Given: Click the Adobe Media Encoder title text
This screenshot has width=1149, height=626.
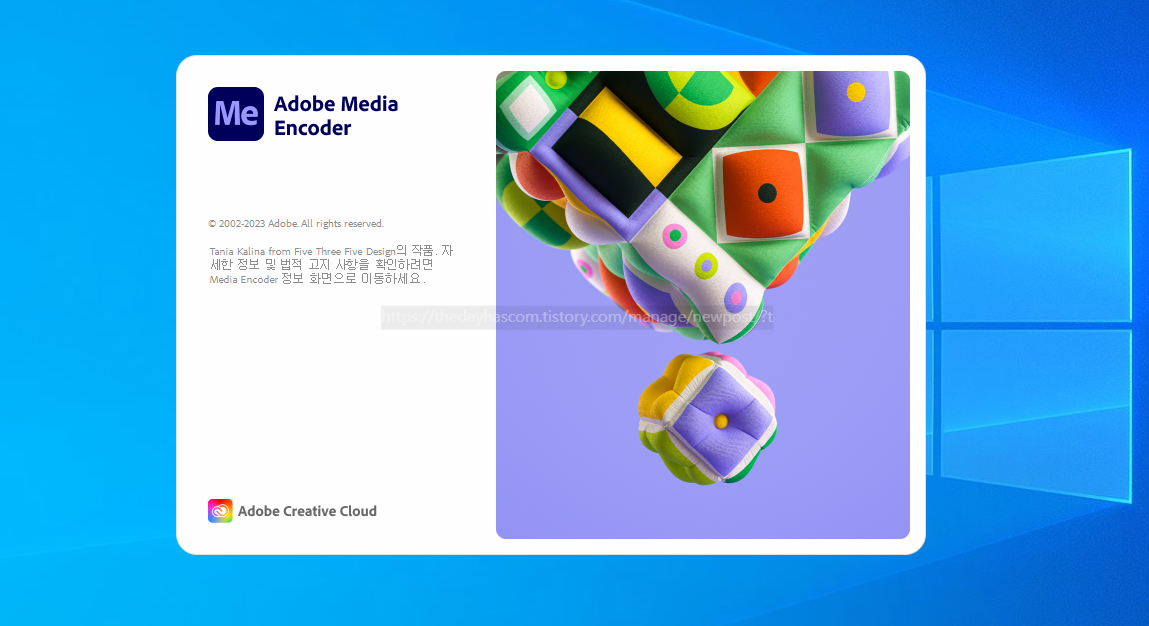Looking at the screenshot, I should click(x=336, y=115).
